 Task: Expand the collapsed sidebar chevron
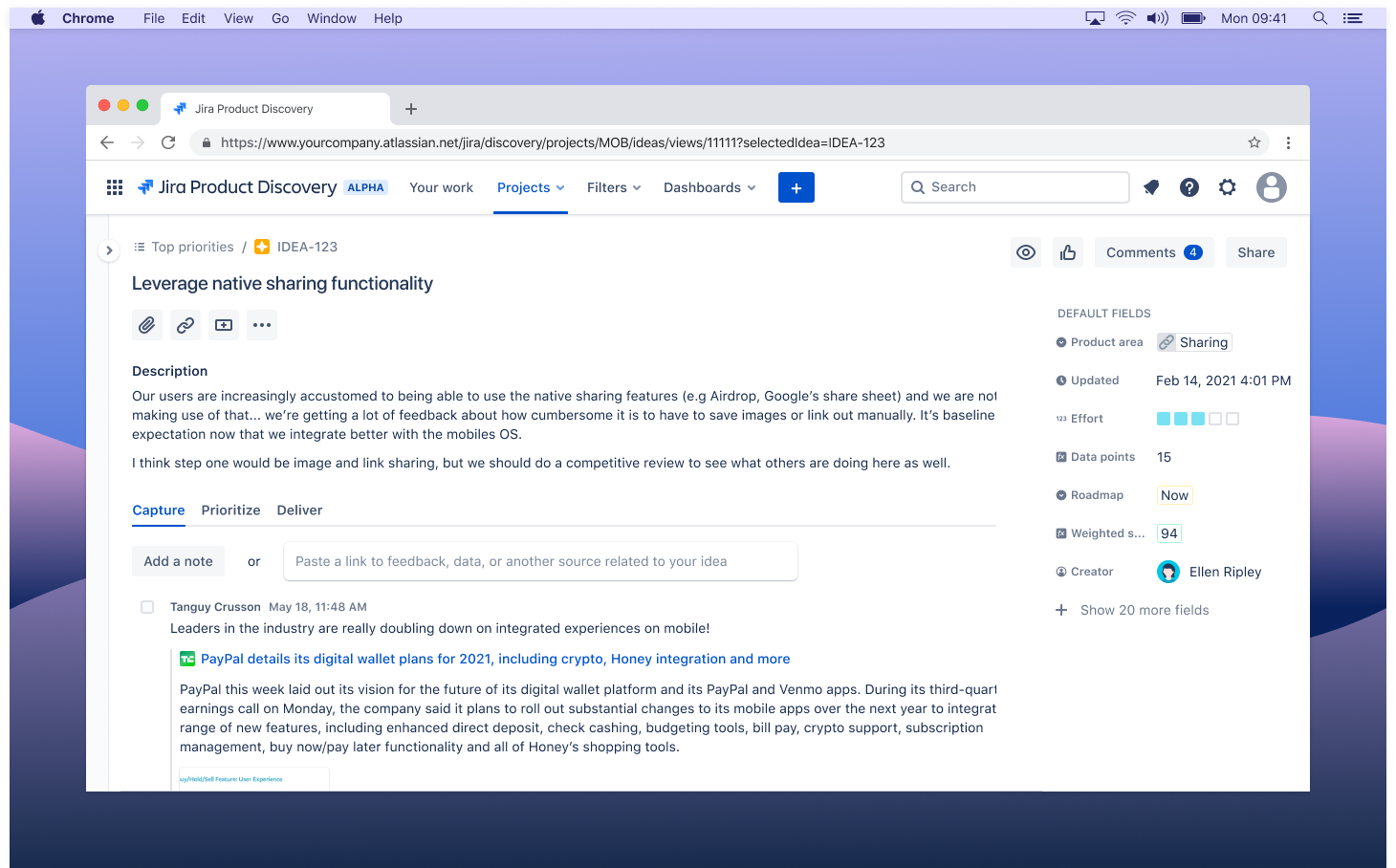click(x=109, y=250)
